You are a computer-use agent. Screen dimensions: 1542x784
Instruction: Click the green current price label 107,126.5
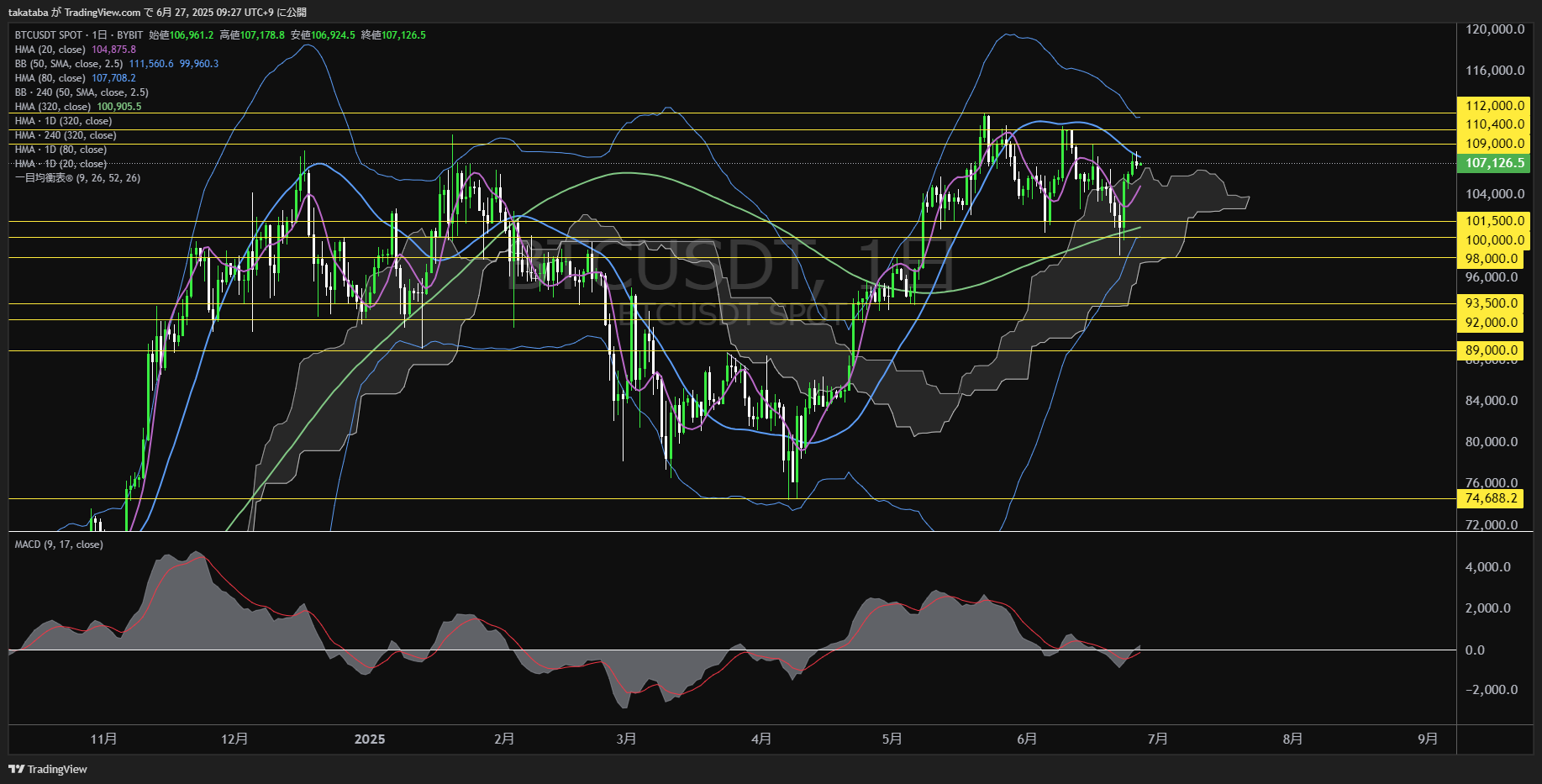pos(1495,163)
